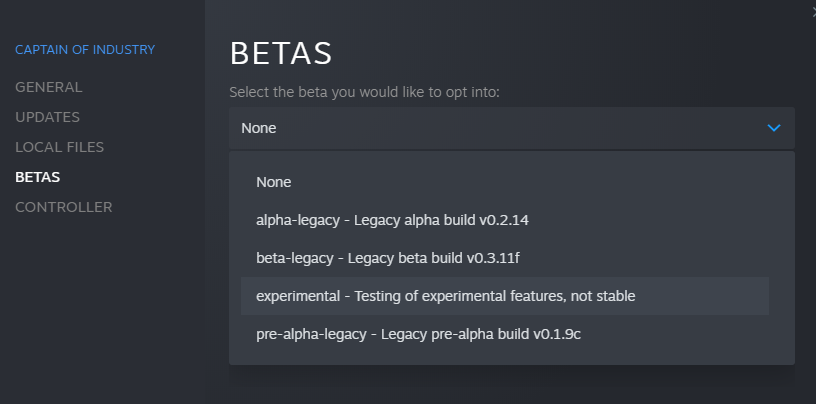Choose the None option in the list
The image size is (816, 404).
coord(504,182)
